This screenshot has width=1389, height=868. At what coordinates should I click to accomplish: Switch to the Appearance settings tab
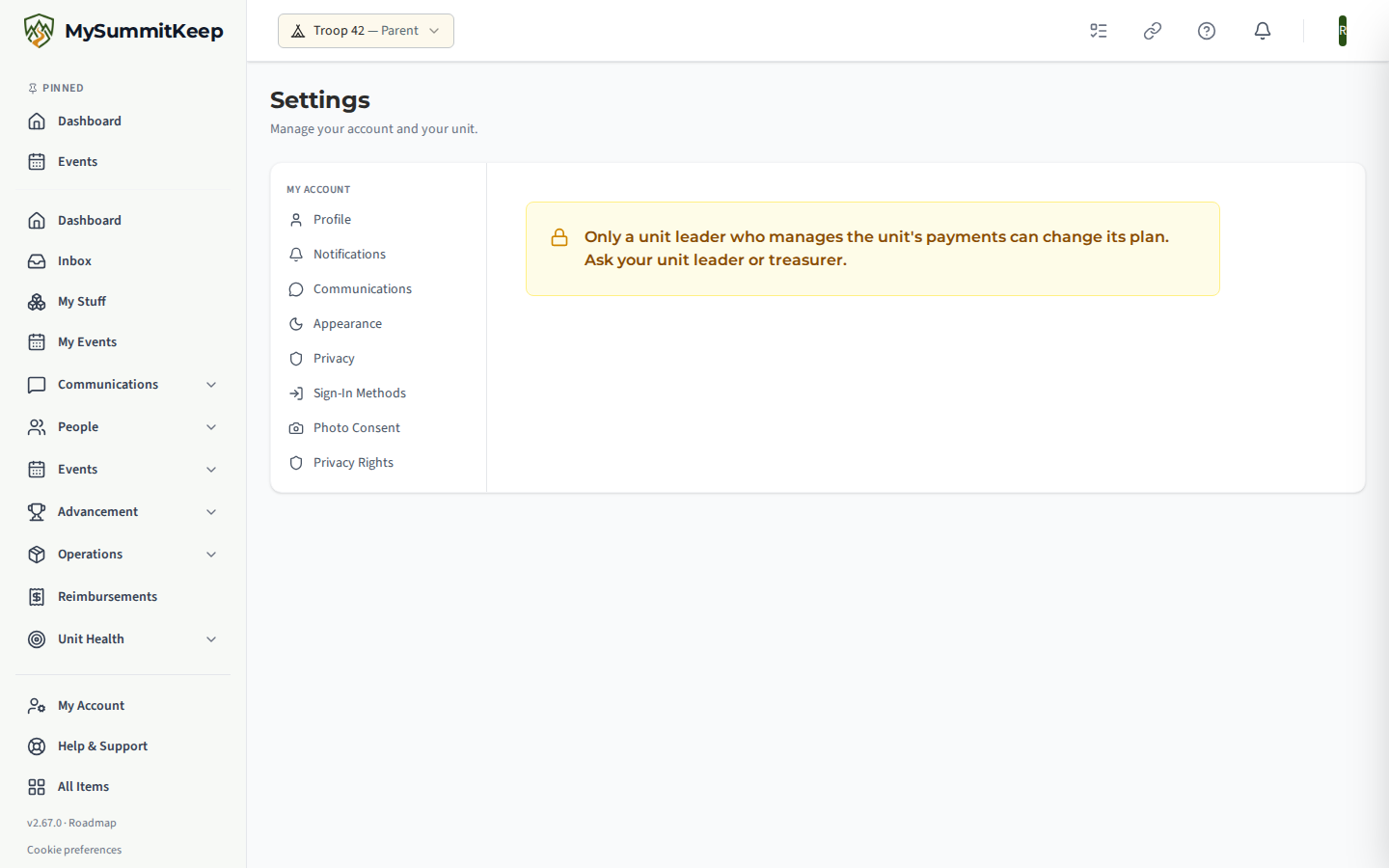[x=378, y=324]
